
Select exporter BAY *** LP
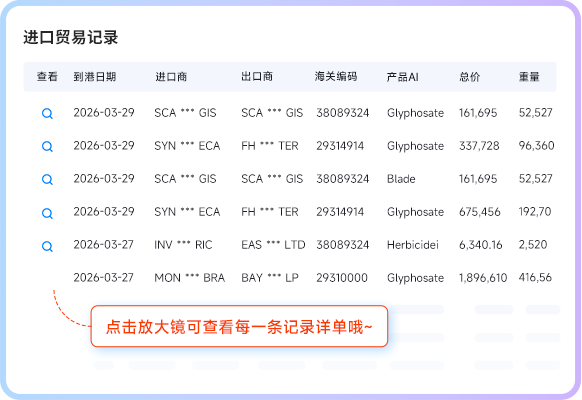pos(270,278)
